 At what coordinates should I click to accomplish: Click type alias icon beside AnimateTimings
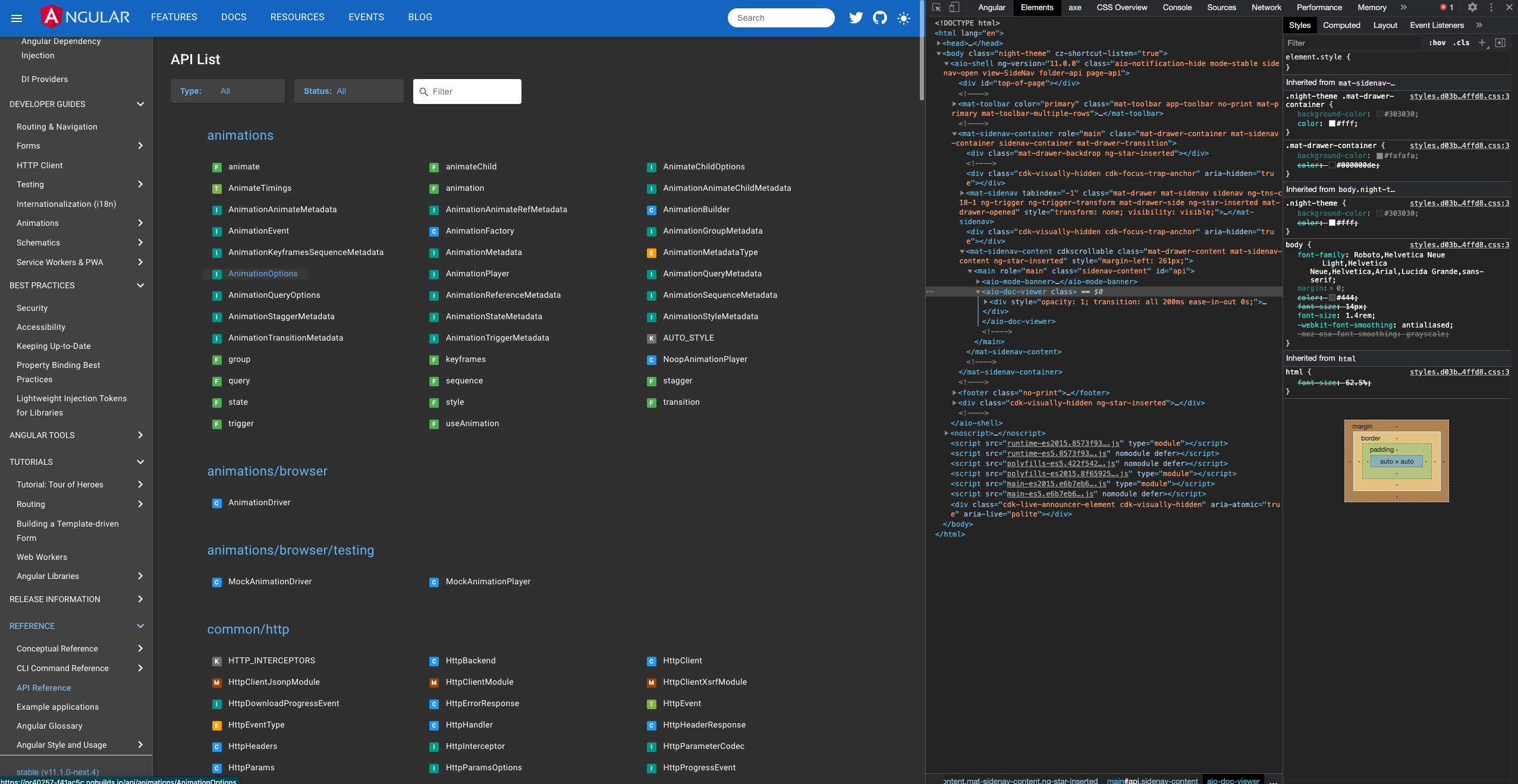click(217, 188)
